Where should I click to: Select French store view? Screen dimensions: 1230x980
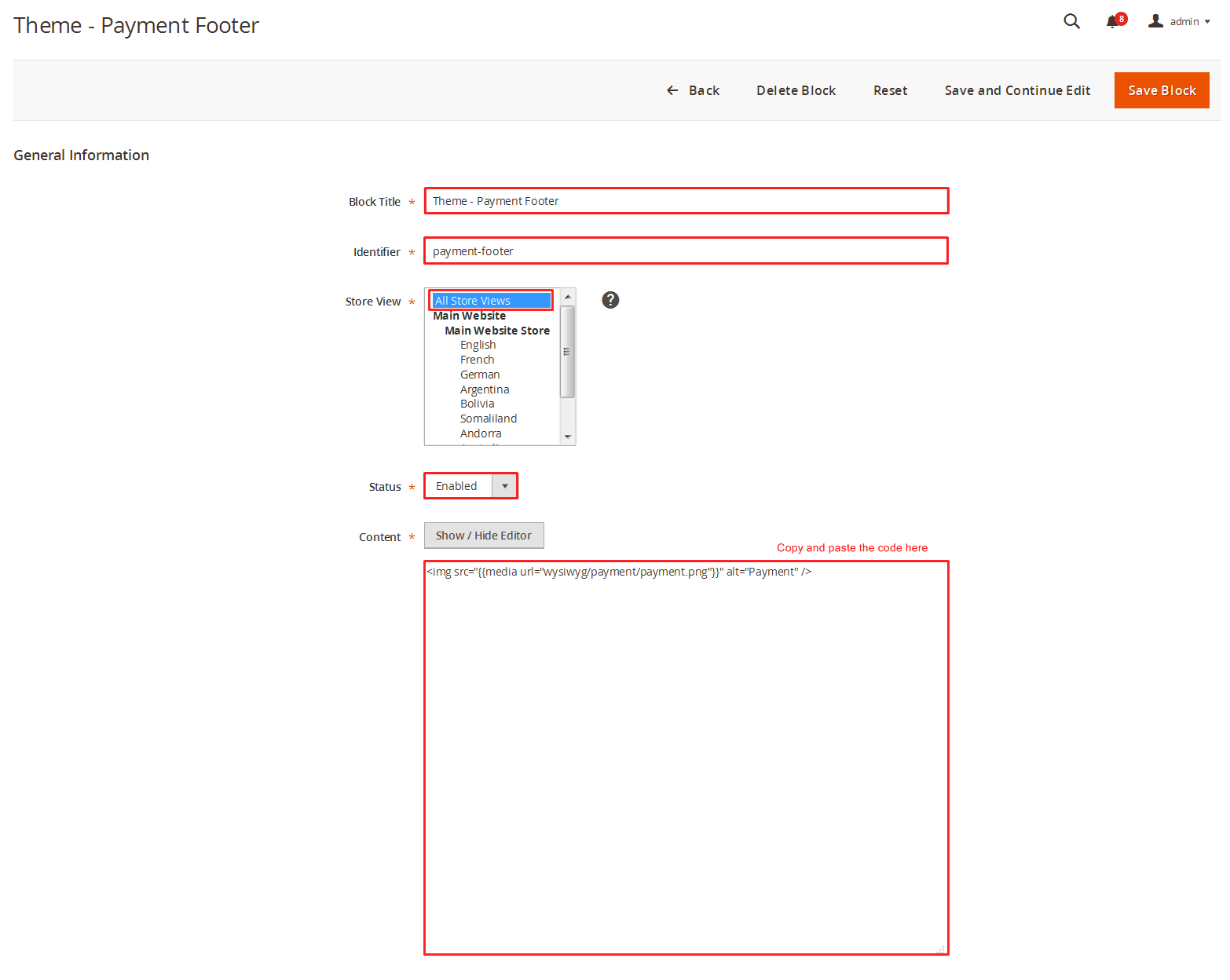click(477, 360)
